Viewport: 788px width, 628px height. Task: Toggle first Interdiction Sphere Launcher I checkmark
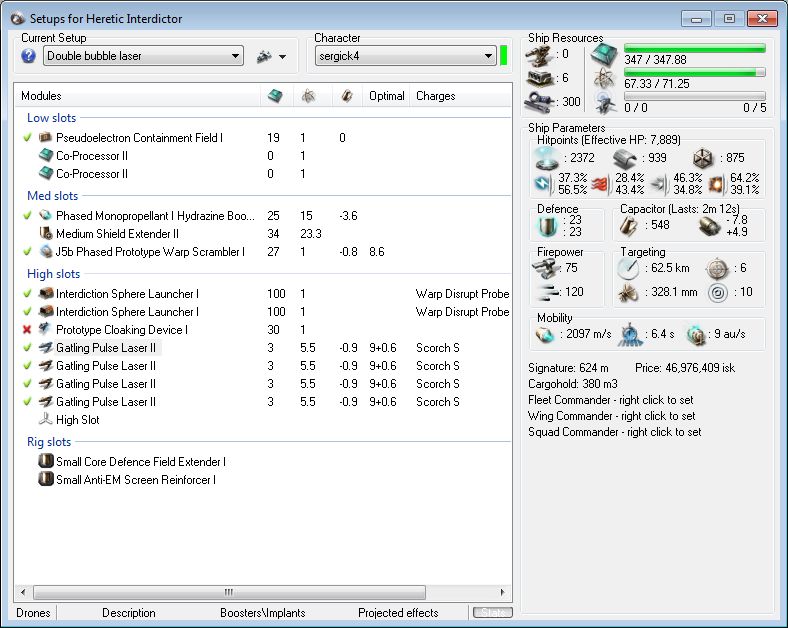tap(28, 293)
